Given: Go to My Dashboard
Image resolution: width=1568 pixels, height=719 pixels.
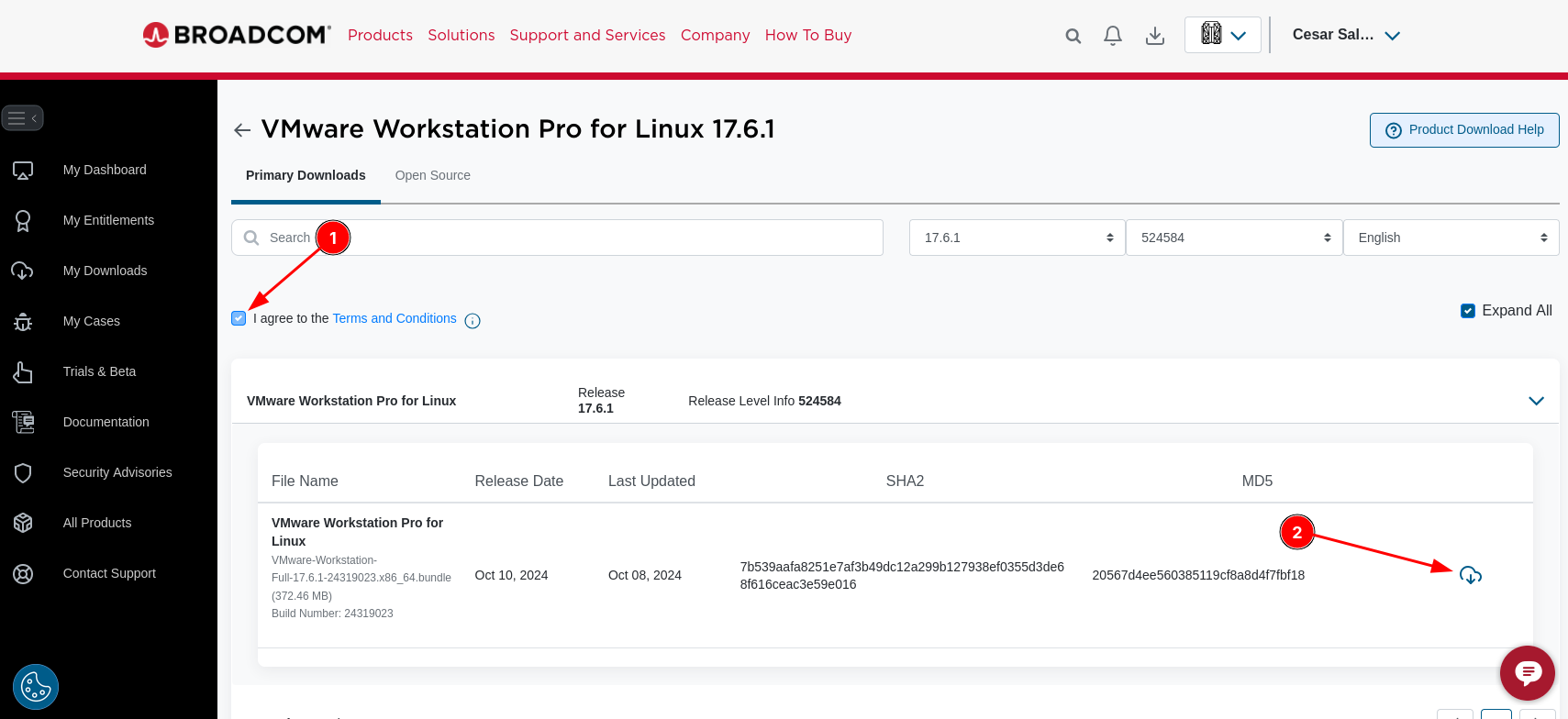Looking at the screenshot, I should (x=105, y=170).
